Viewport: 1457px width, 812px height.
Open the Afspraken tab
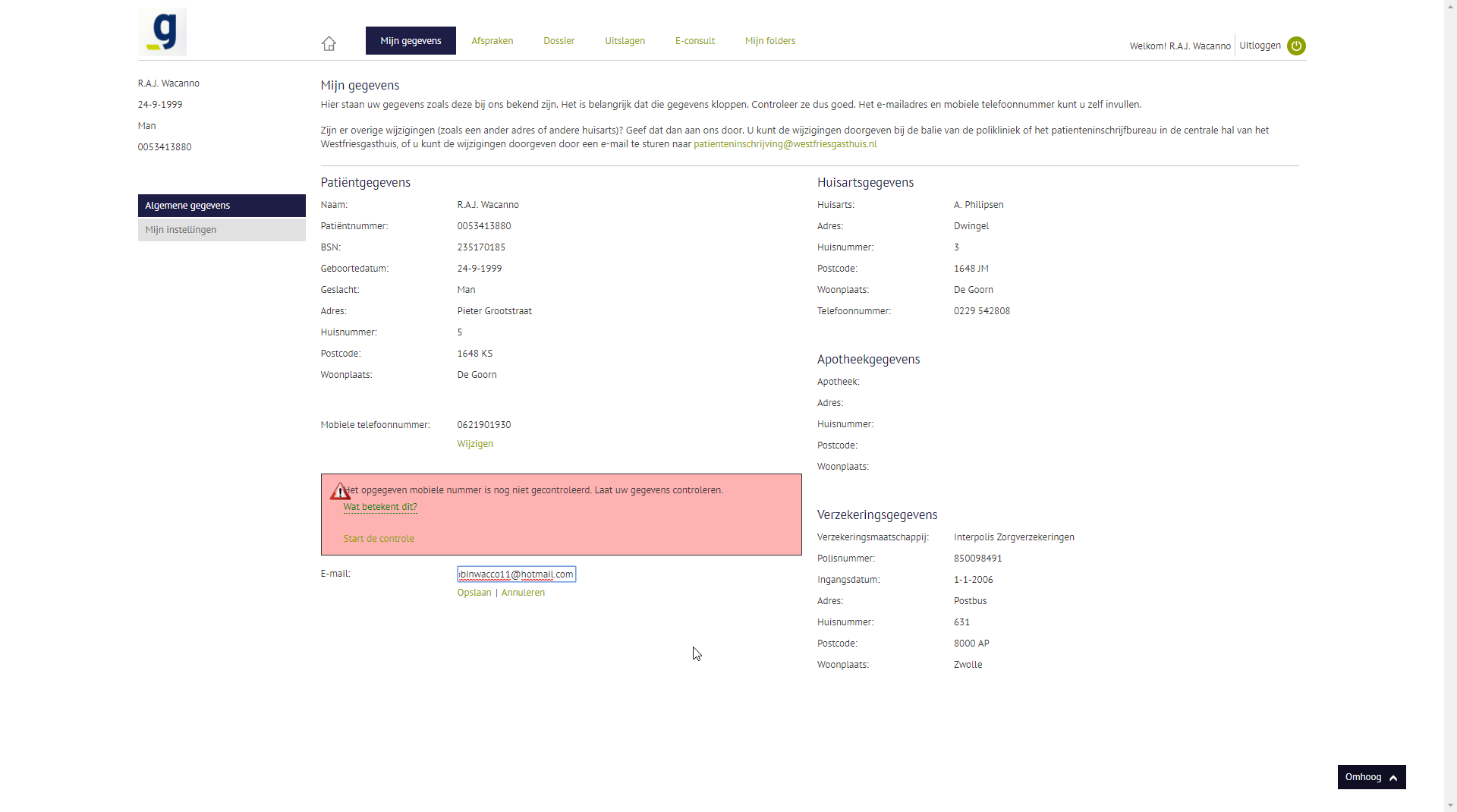(x=492, y=41)
